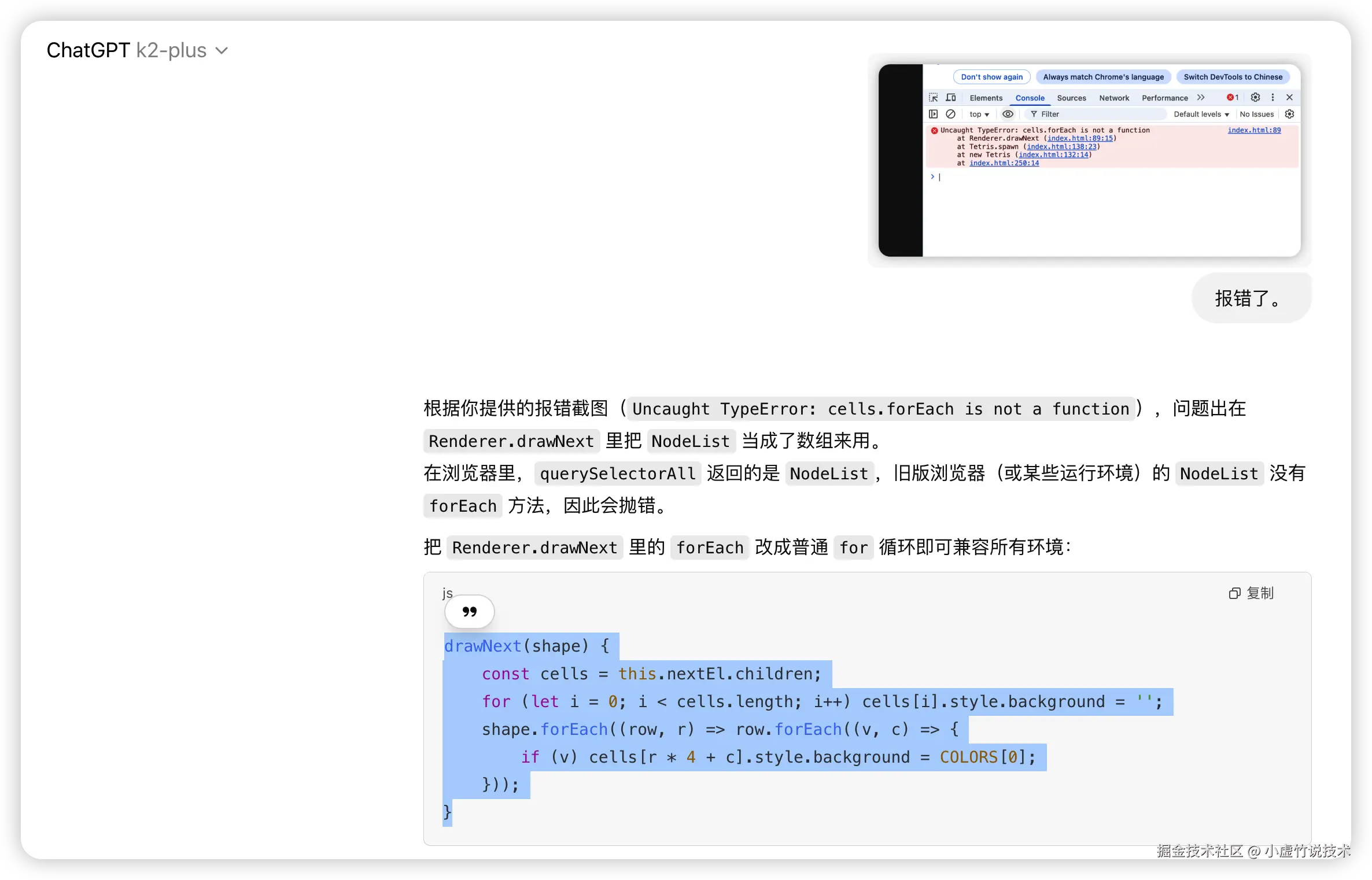Viewport: 1372px width, 880px height.
Task: Switch to the Elements tab
Action: (986, 98)
